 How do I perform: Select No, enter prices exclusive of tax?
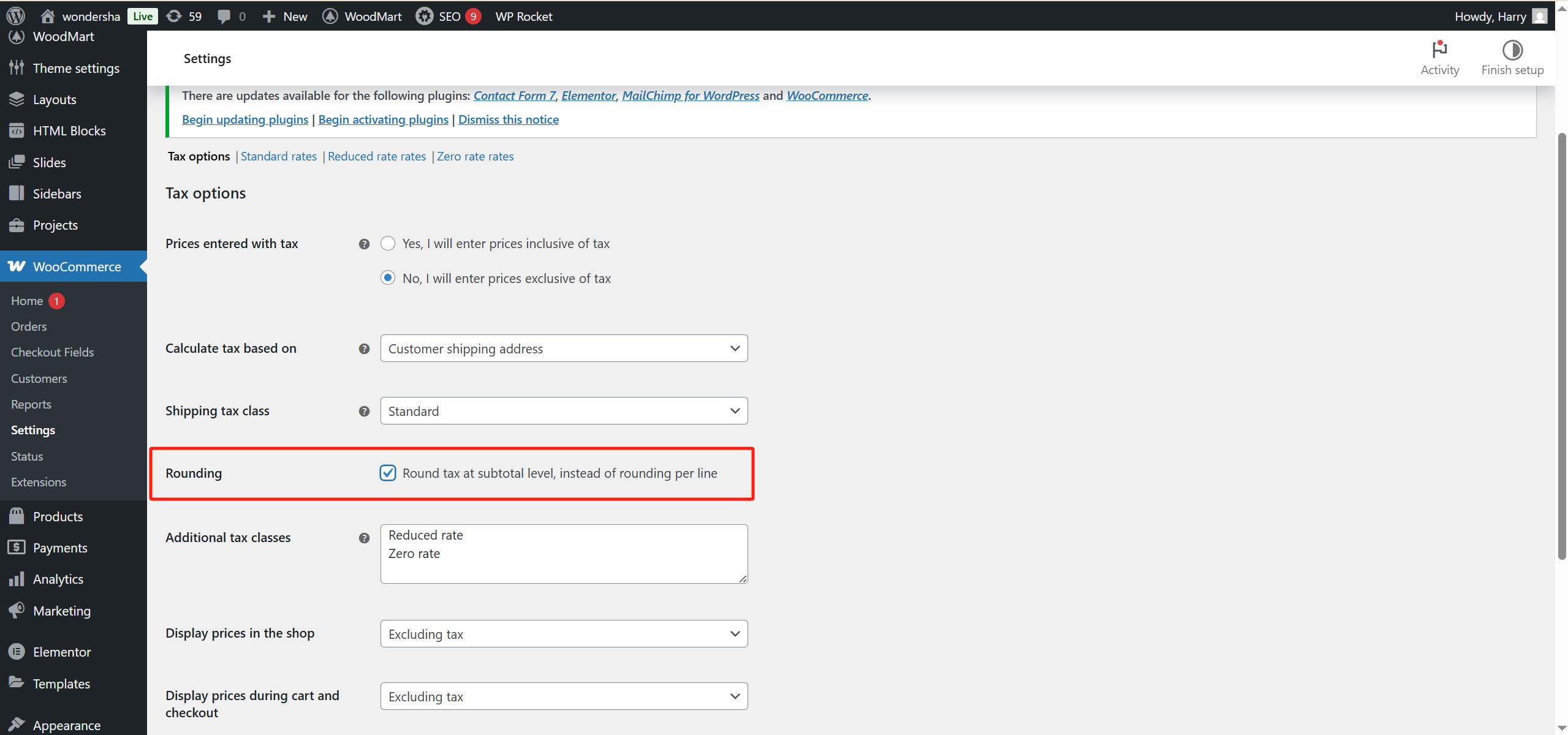coord(388,277)
